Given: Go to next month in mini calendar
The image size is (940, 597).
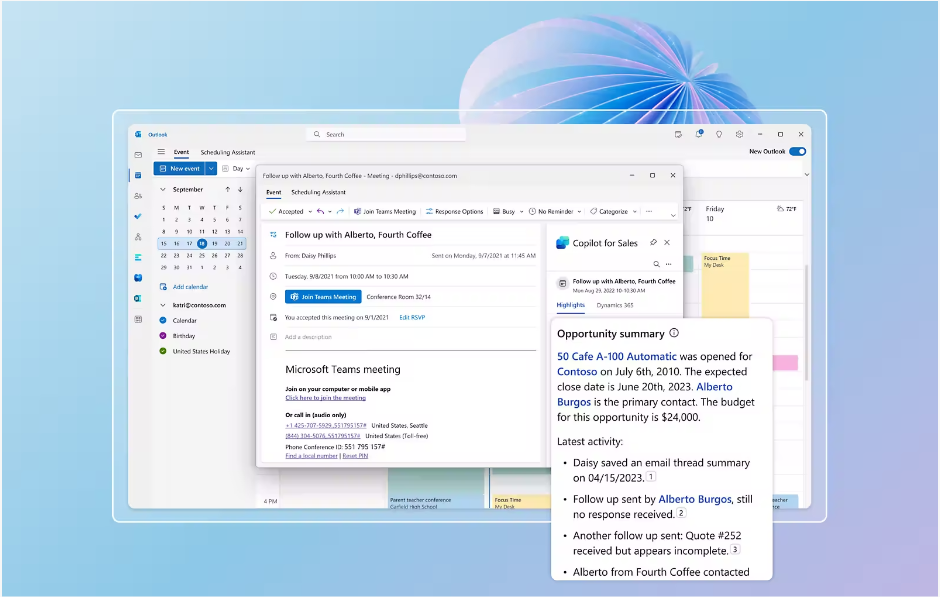Looking at the screenshot, I should (x=240, y=189).
